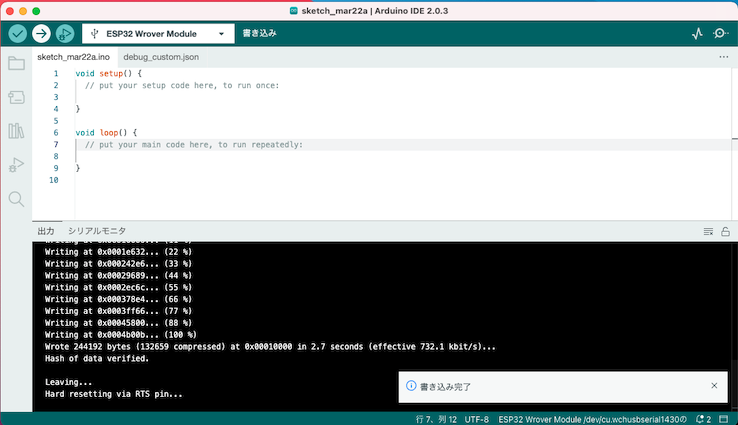Image resolution: width=738 pixels, height=425 pixels.
Task: Click the 'Writing at 0x0001e632... (22 %)' line
Action: [118, 252]
